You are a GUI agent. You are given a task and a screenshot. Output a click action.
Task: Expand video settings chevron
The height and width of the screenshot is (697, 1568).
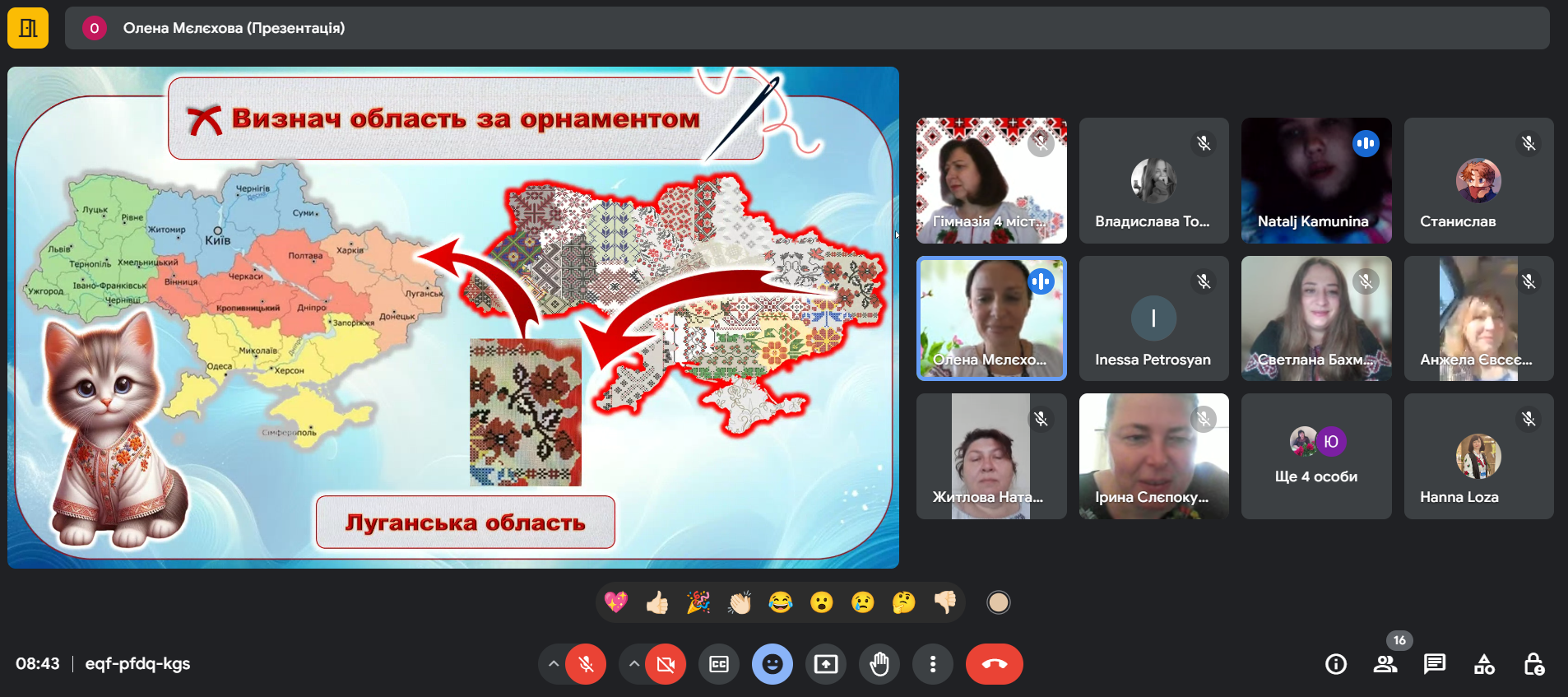633,664
